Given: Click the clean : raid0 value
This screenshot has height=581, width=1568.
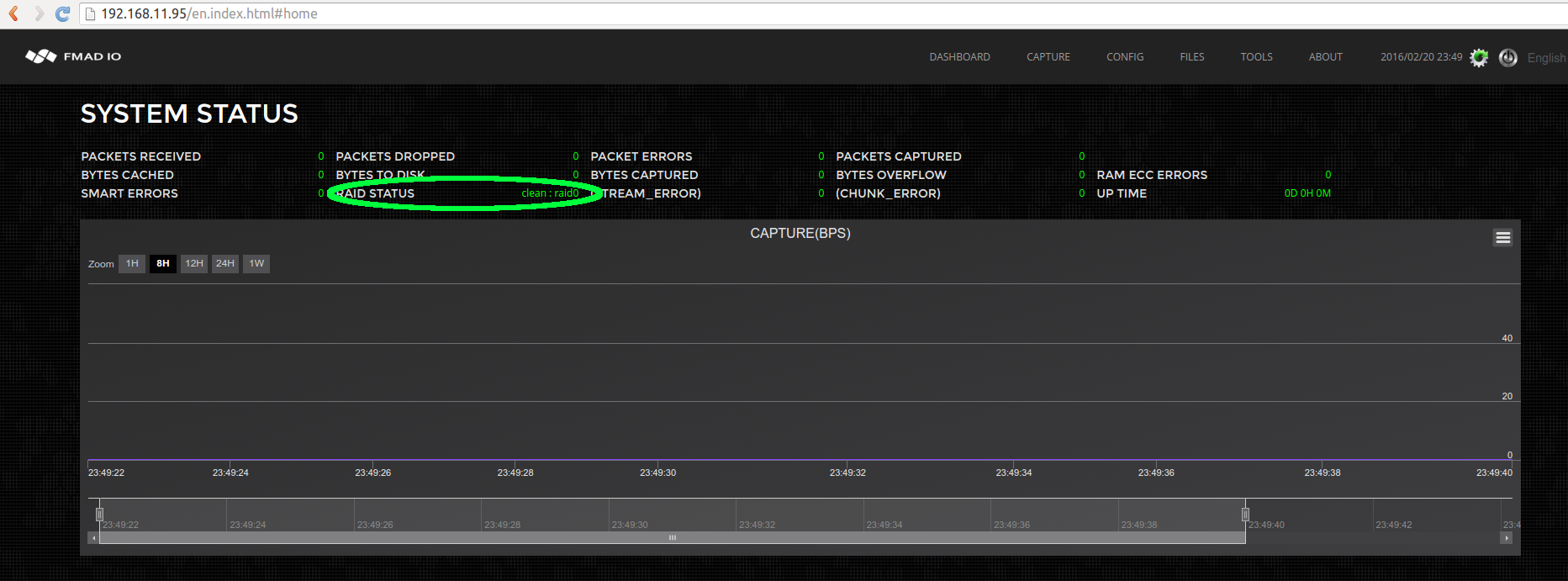Looking at the screenshot, I should (550, 193).
